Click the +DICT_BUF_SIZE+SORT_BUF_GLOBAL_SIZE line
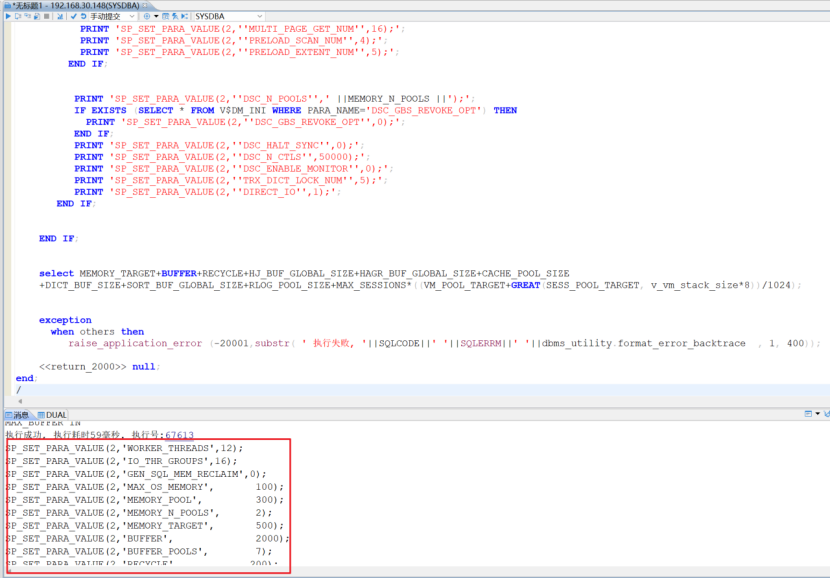The image size is (830, 578). click(x=420, y=285)
